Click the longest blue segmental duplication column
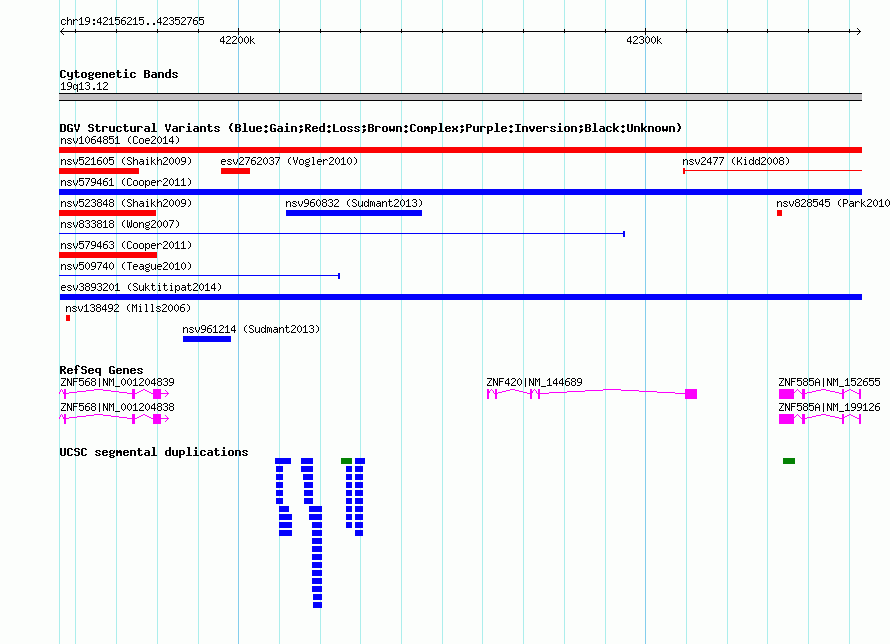The width and height of the screenshot is (890, 644). click(x=317, y=557)
